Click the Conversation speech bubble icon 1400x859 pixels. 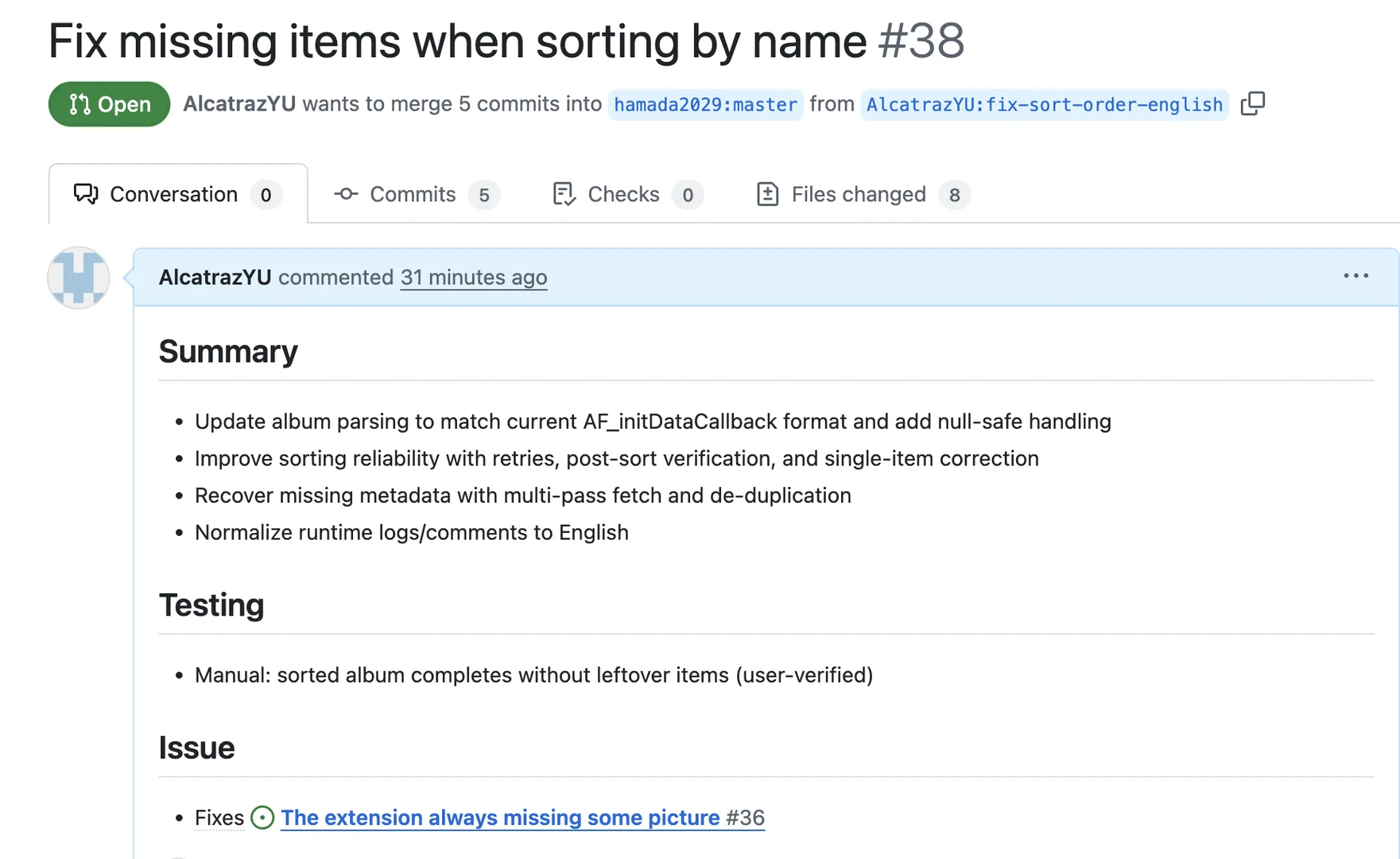86,194
